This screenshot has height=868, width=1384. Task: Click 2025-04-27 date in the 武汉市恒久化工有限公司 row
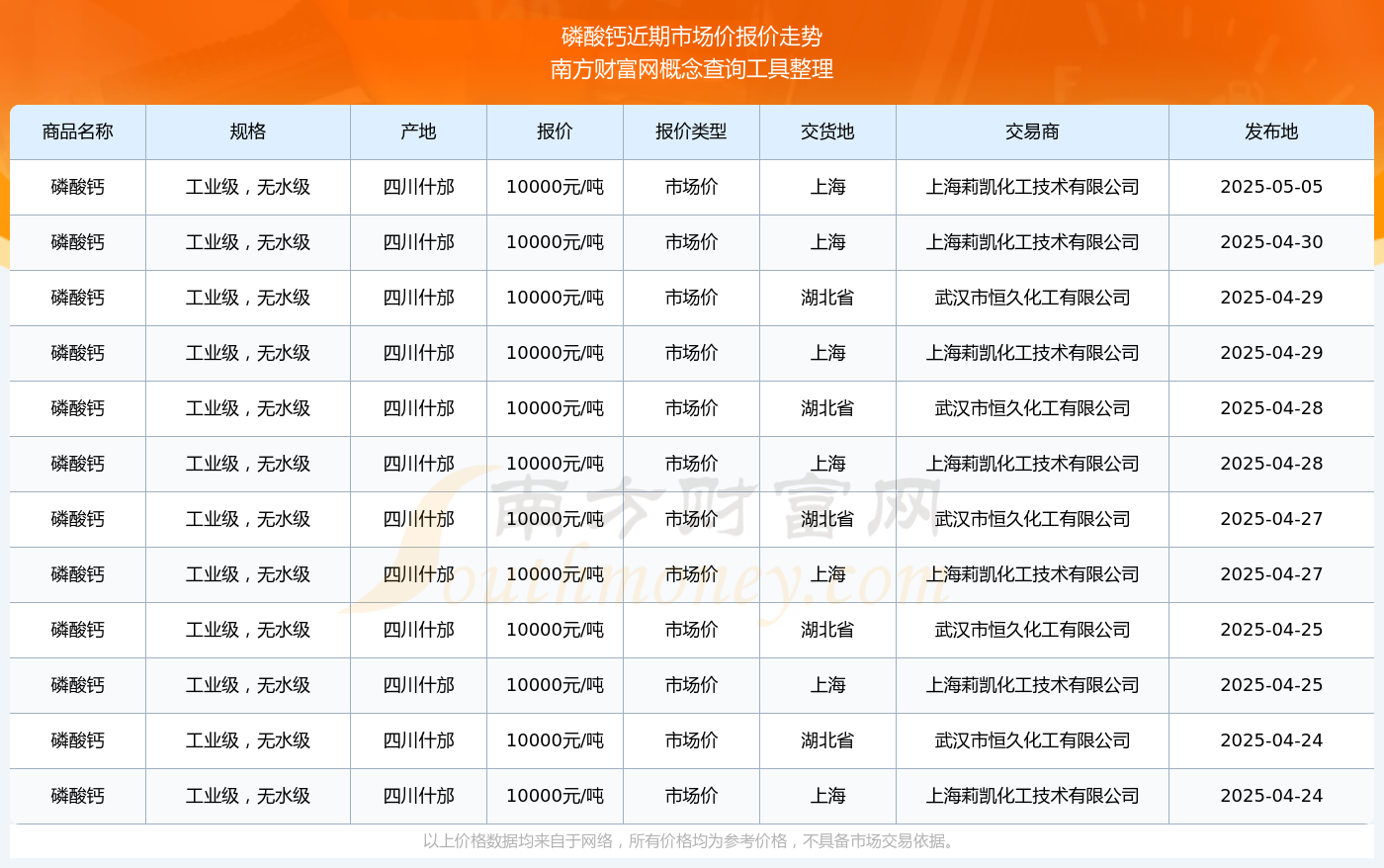(x=1271, y=519)
